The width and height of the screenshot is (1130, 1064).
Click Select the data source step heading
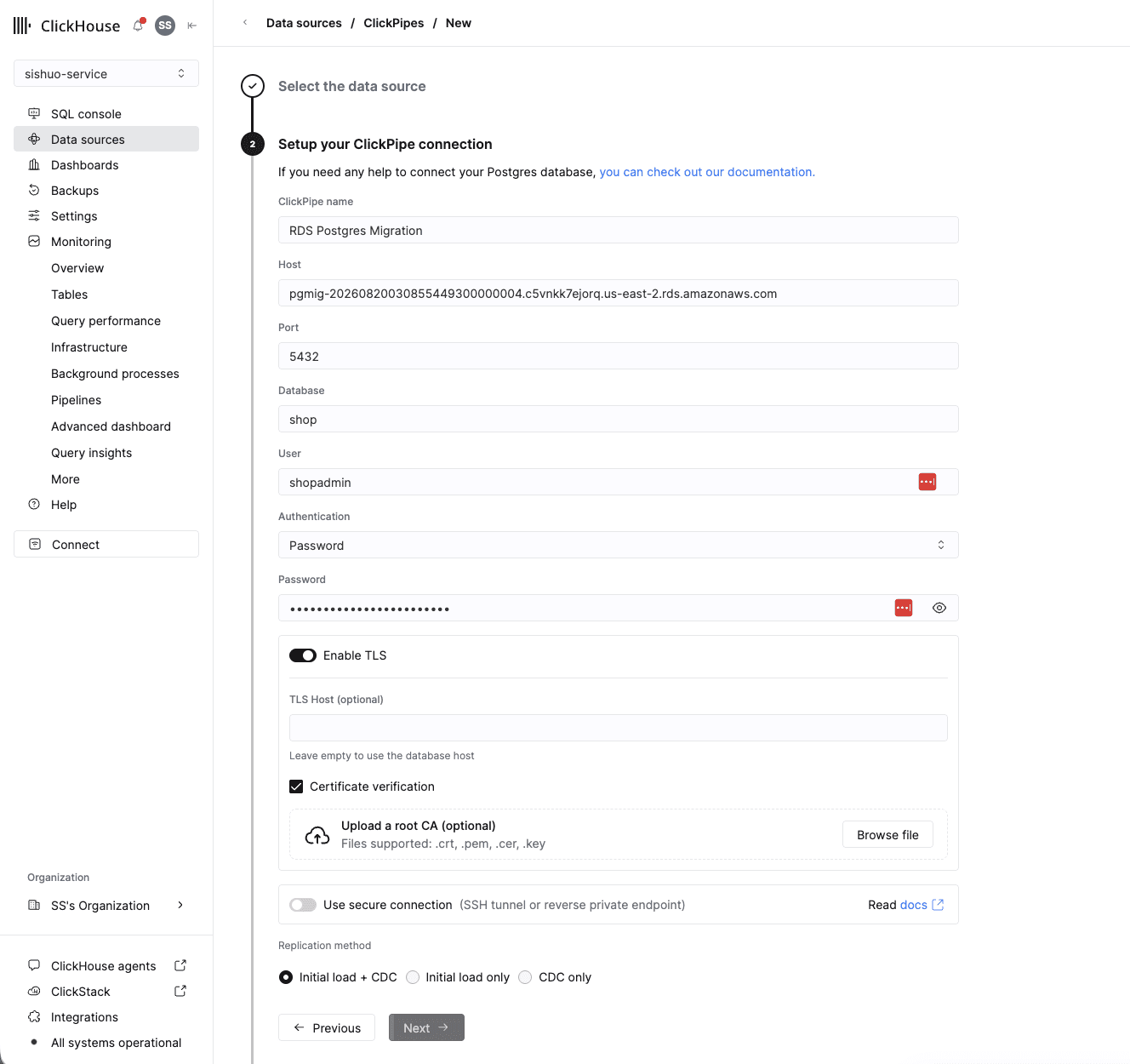(351, 86)
